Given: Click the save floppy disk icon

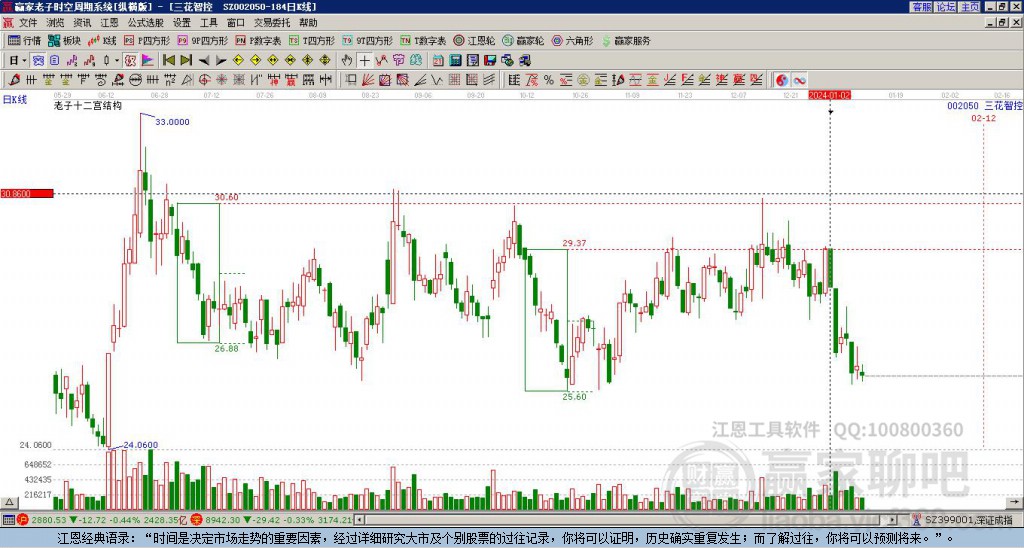Looking at the screenshot, I should (490, 61).
